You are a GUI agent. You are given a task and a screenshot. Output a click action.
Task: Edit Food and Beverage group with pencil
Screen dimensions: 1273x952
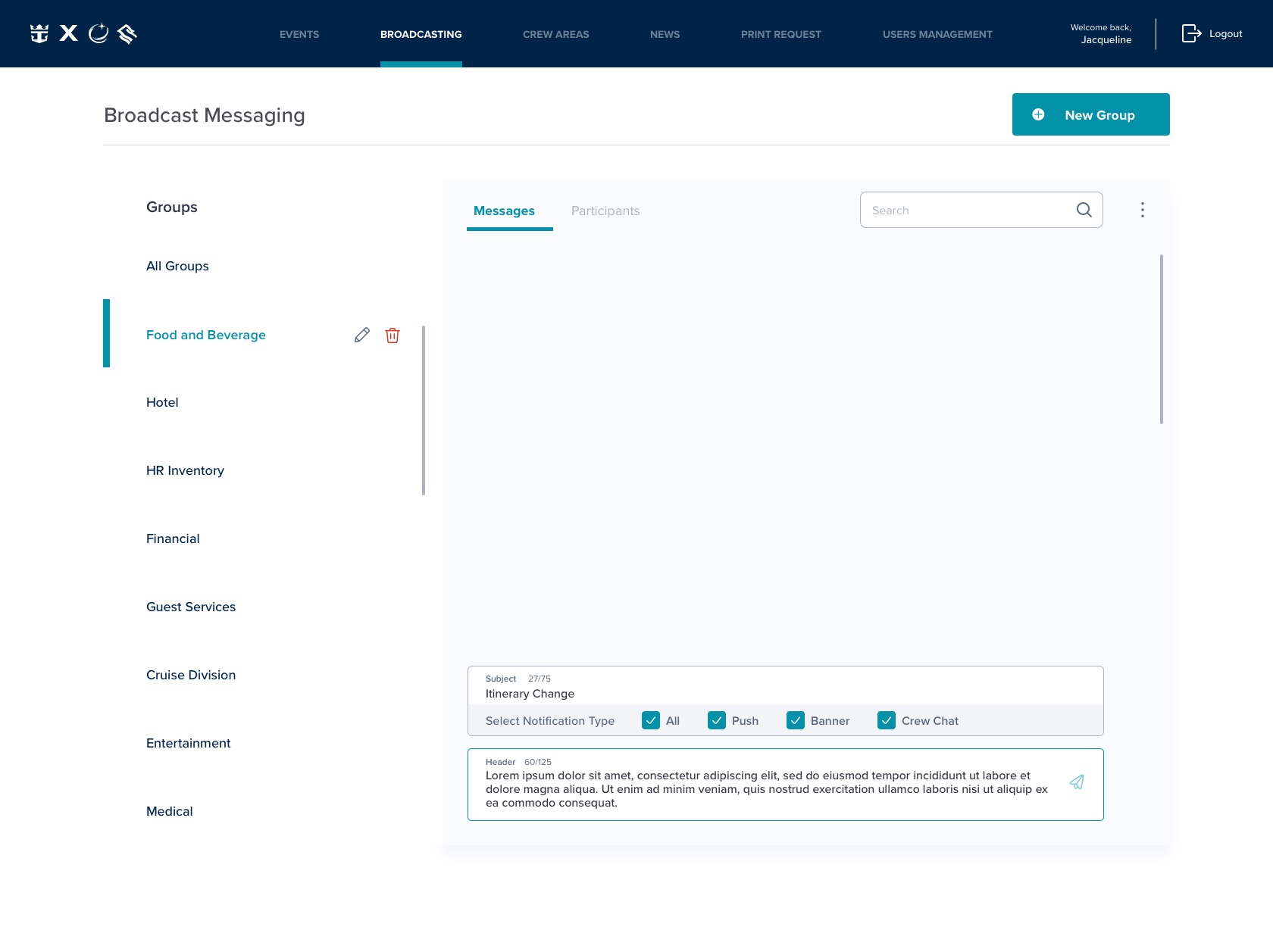click(x=362, y=335)
